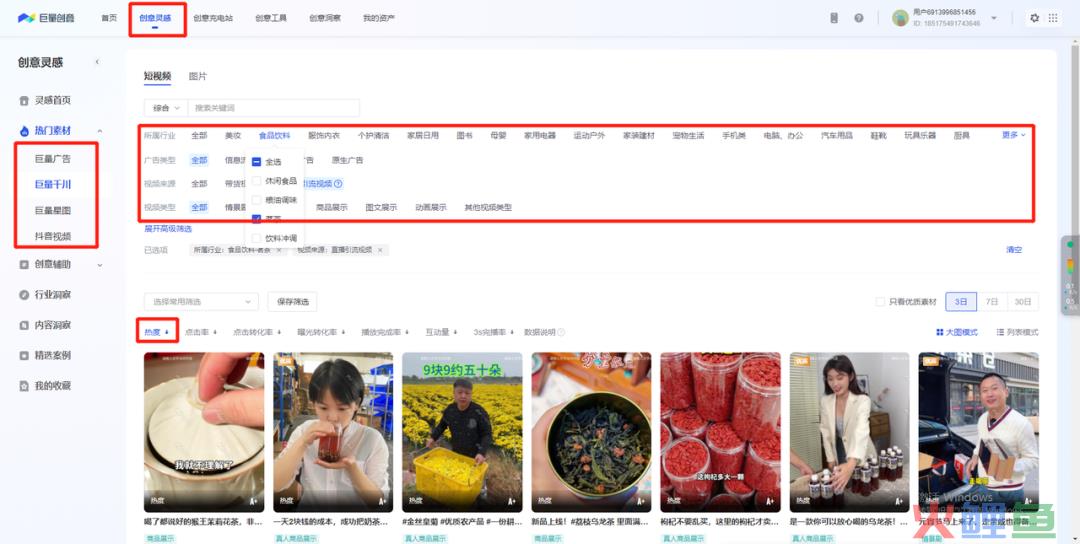
Task: Open 抖音视频 in the sidebar
Action: 53,236
